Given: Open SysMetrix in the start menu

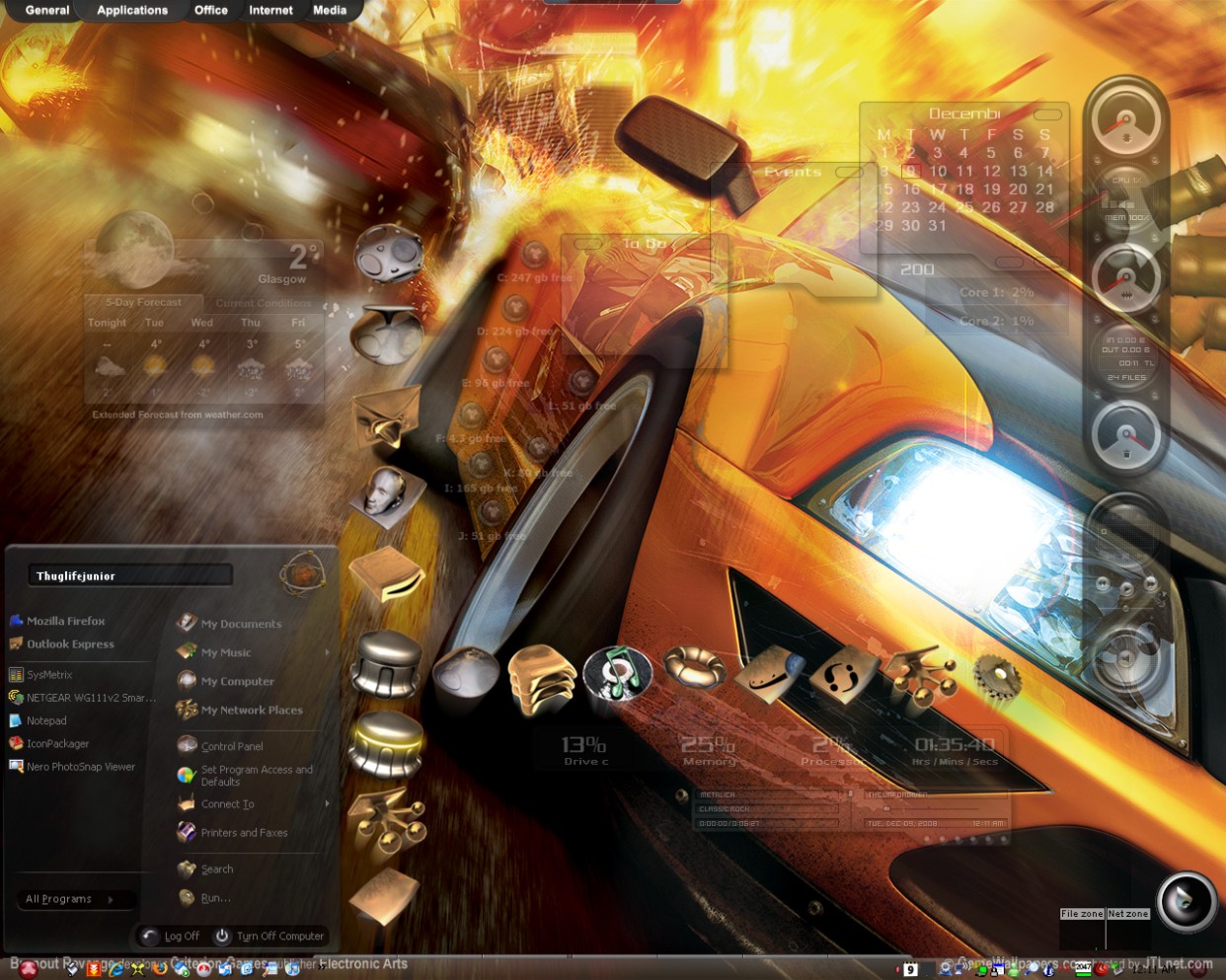Looking at the screenshot, I should pyautogui.click(x=40, y=675).
